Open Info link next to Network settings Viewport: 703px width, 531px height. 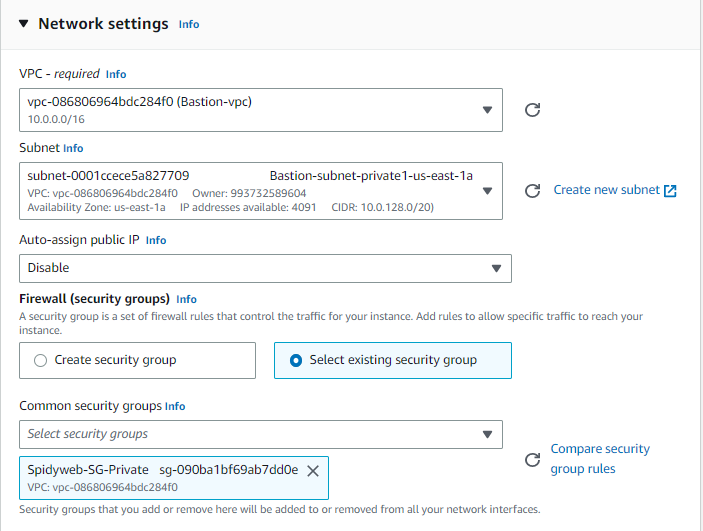(x=189, y=24)
